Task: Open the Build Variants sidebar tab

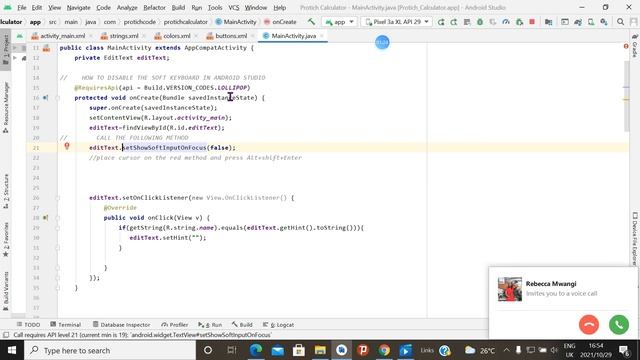Action: (x=6, y=291)
